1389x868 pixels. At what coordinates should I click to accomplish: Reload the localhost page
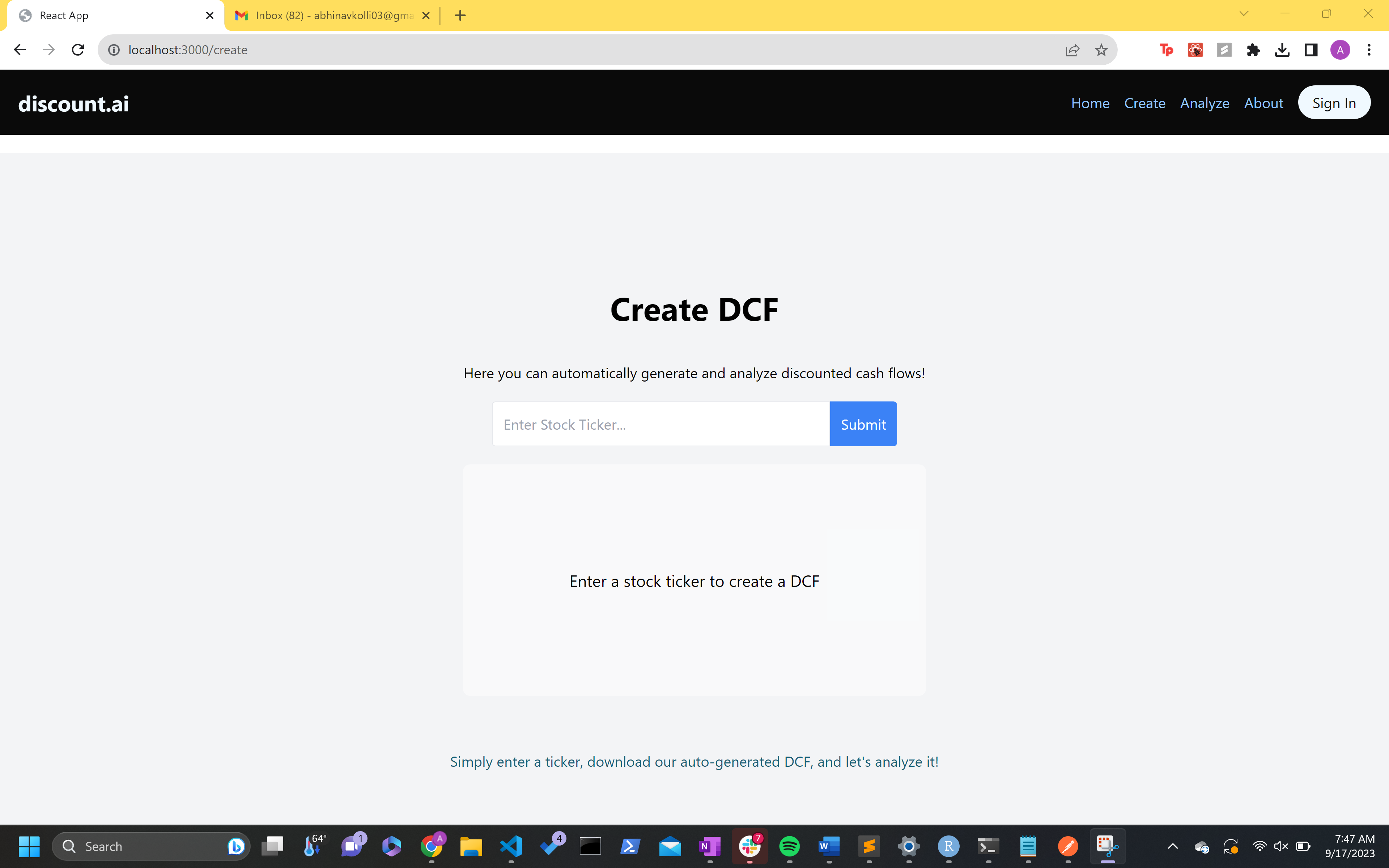78,50
